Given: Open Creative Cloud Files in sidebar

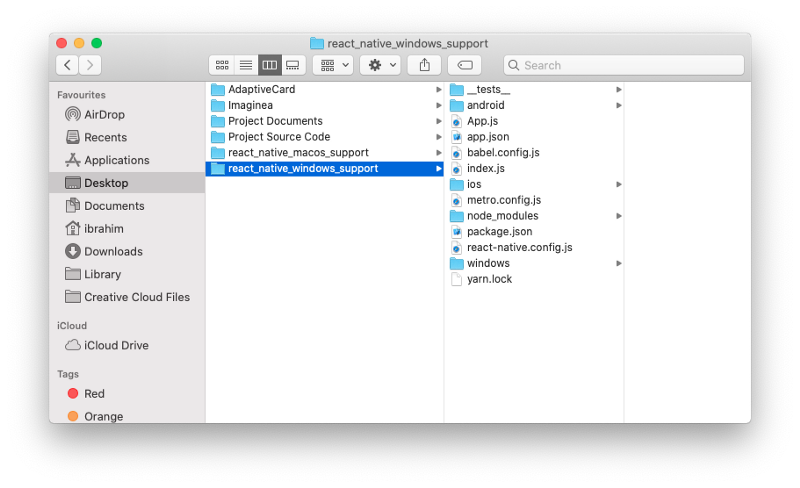Looking at the screenshot, I should tap(127, 297).
